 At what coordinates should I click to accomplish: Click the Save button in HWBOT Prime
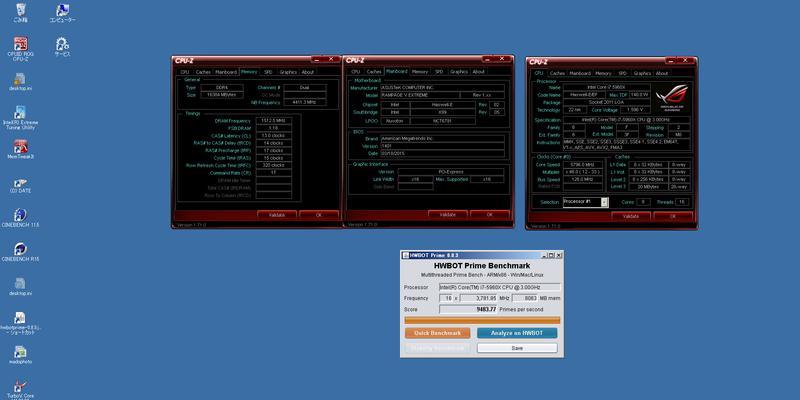[517, 348]
